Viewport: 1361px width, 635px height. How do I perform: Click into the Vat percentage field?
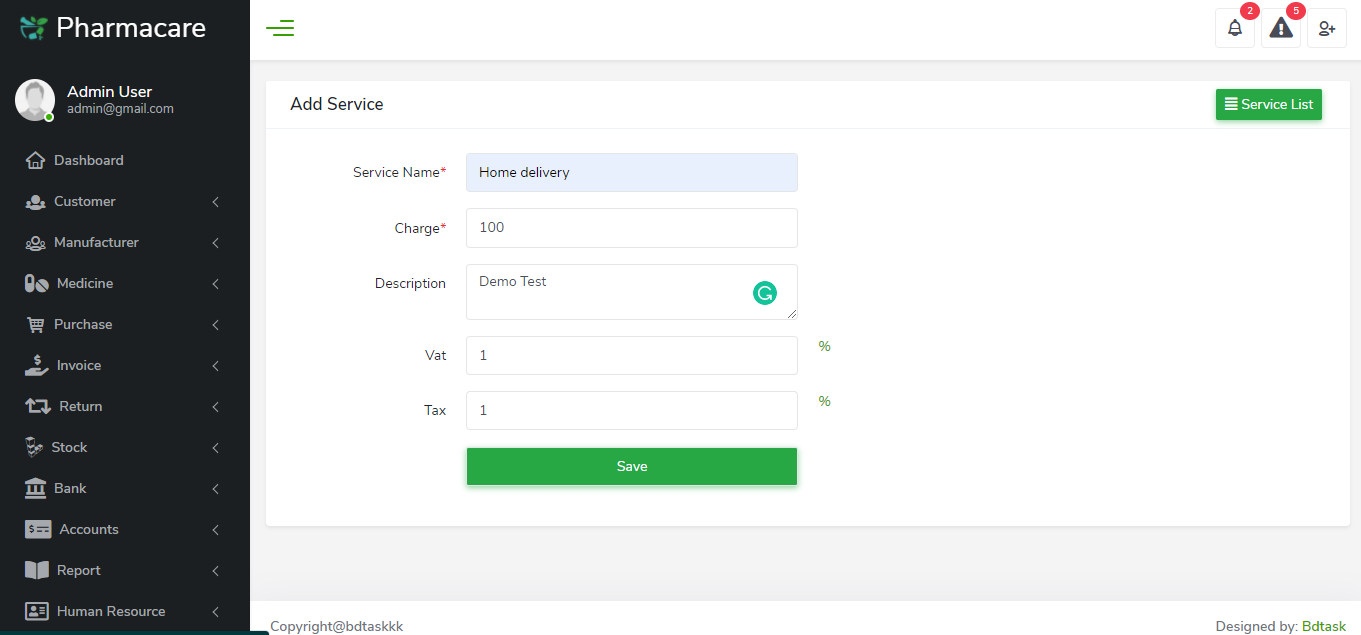pyautogui.click(x=631, y=356)
